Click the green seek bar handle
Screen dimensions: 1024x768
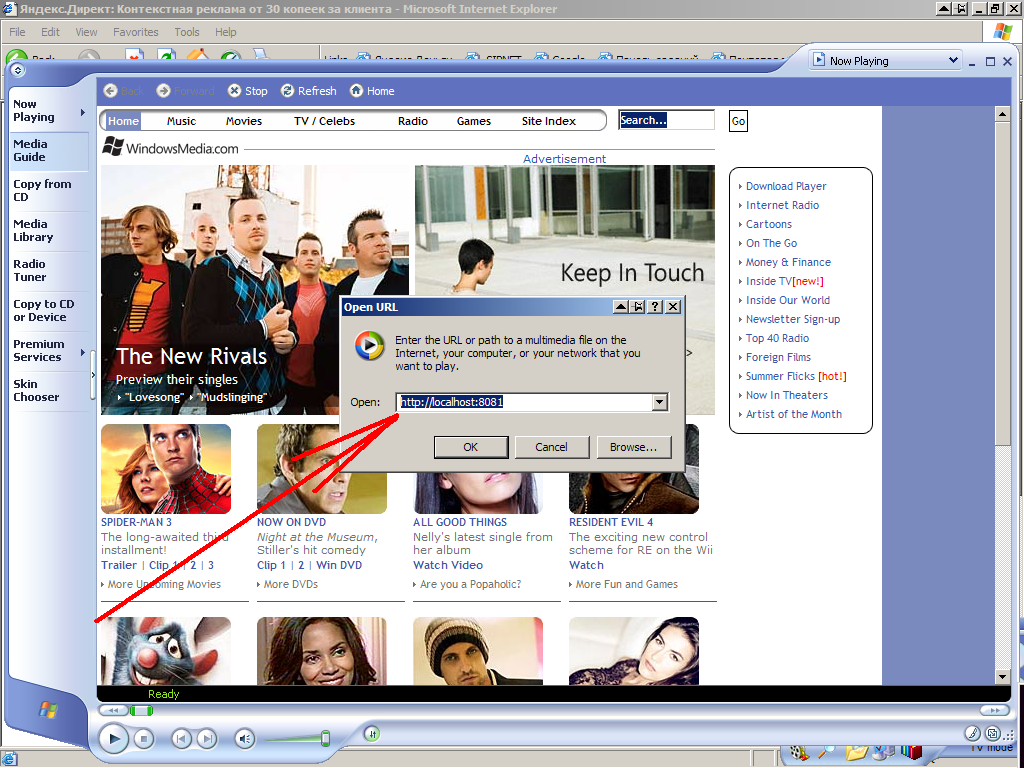[141, 711]
